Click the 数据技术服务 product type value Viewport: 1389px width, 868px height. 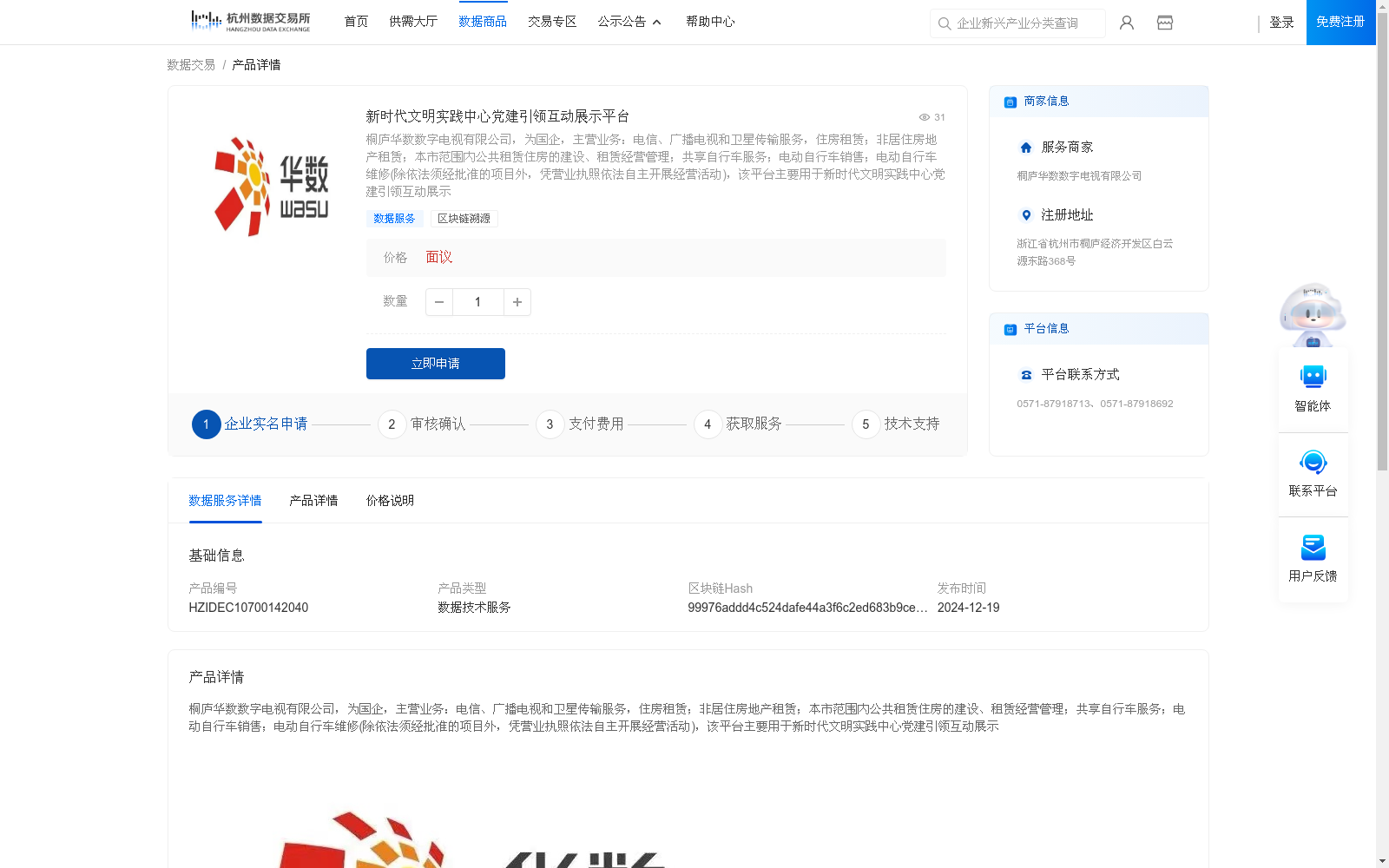tap(474, 608)
